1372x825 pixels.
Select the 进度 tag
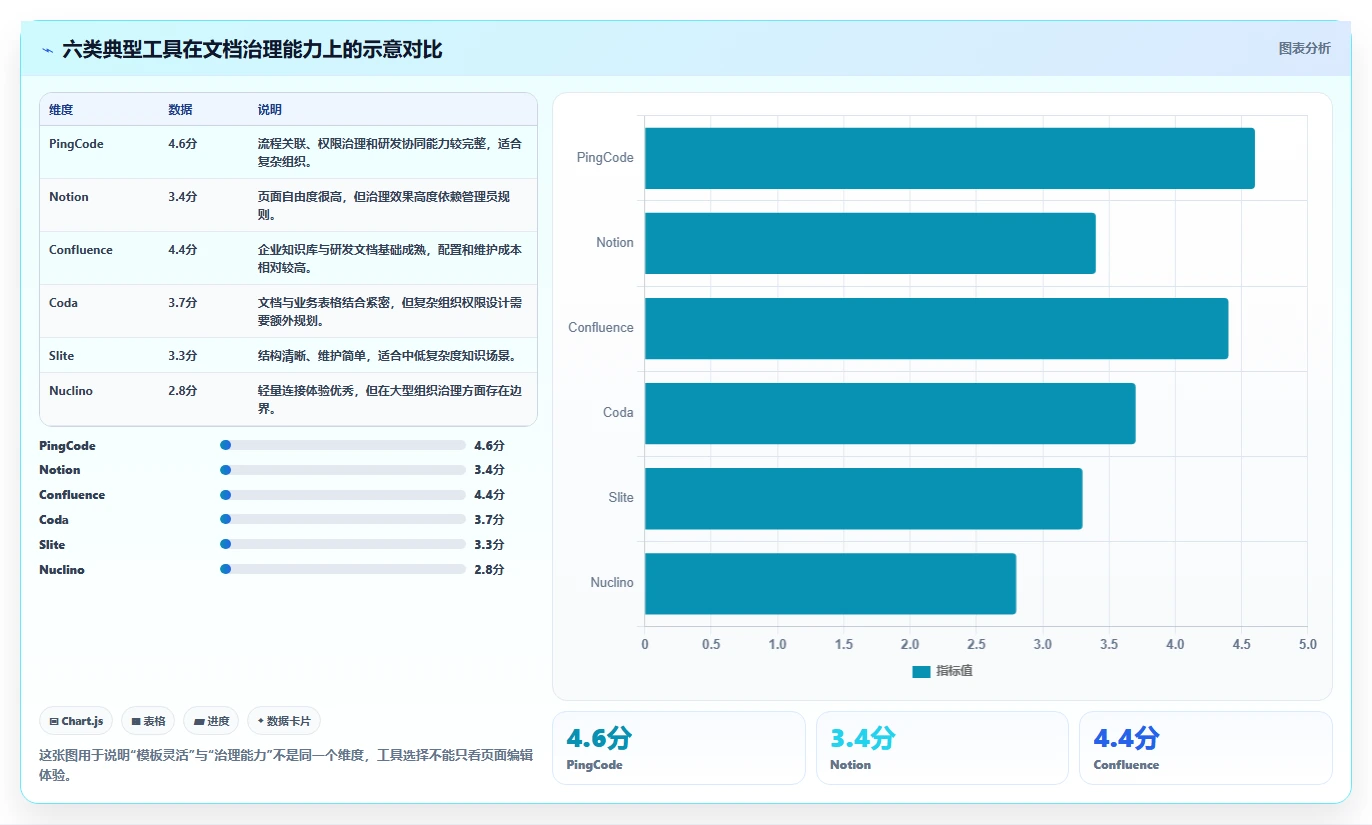click(211, 721)
